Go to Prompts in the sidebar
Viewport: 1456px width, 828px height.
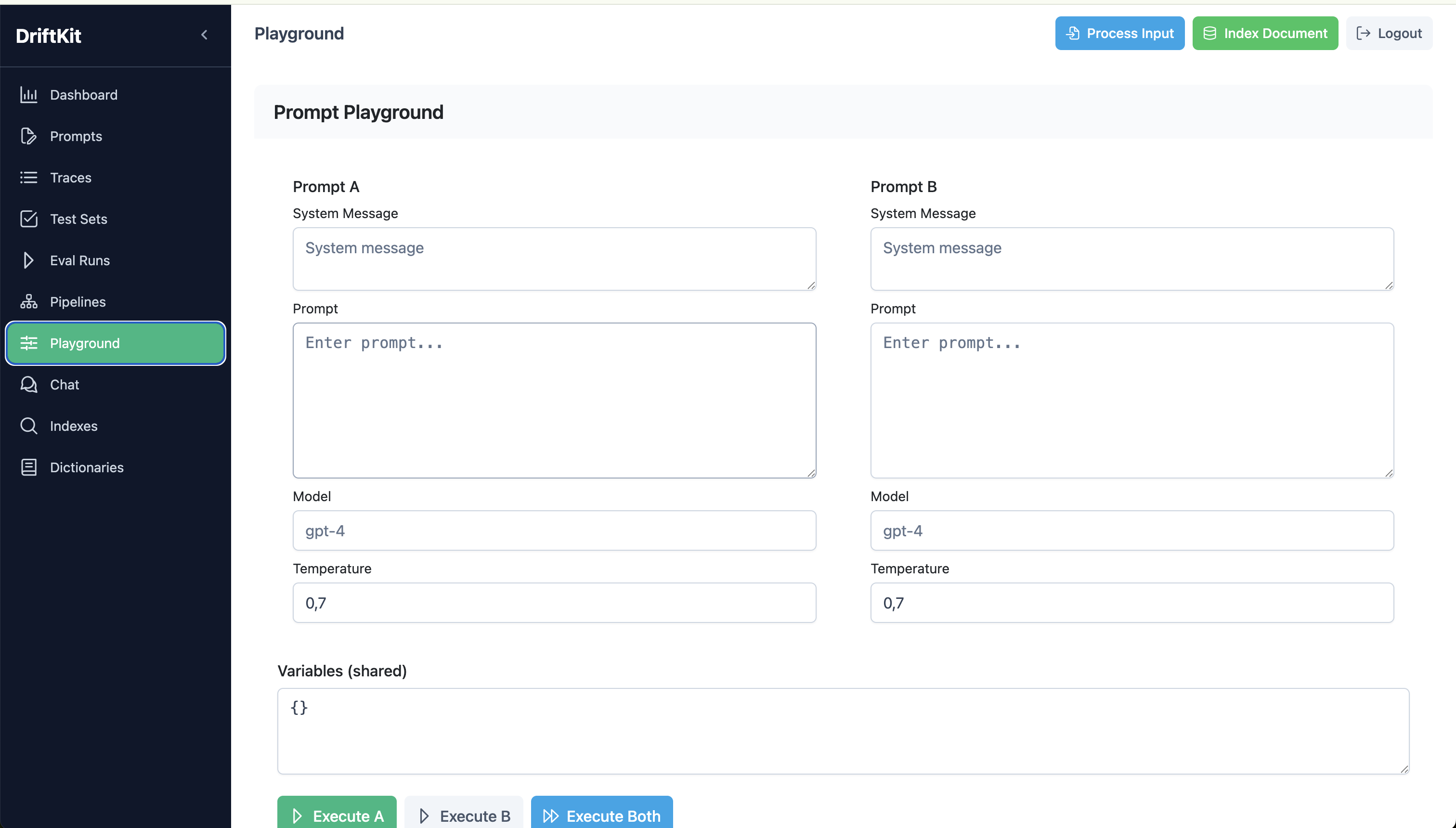tap(116, 137)
